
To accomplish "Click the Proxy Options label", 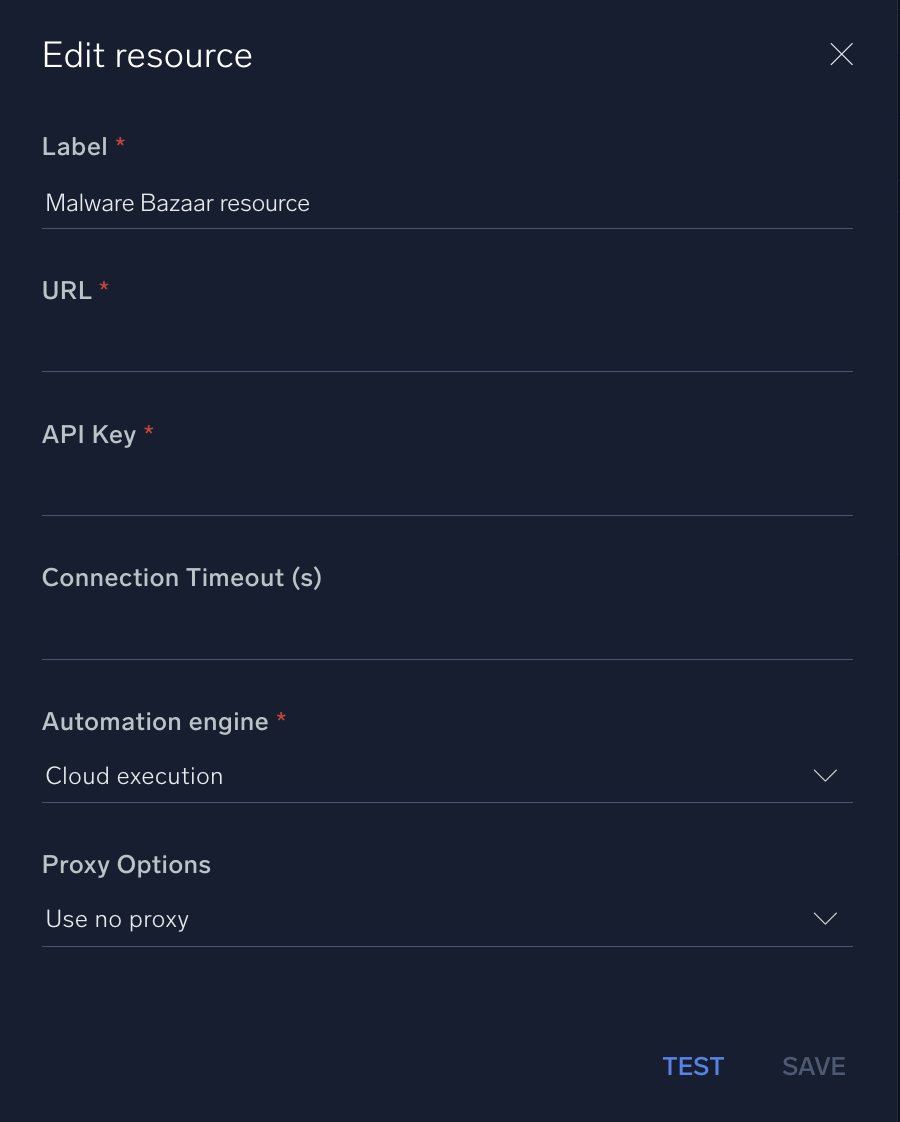I will (126, 864).
